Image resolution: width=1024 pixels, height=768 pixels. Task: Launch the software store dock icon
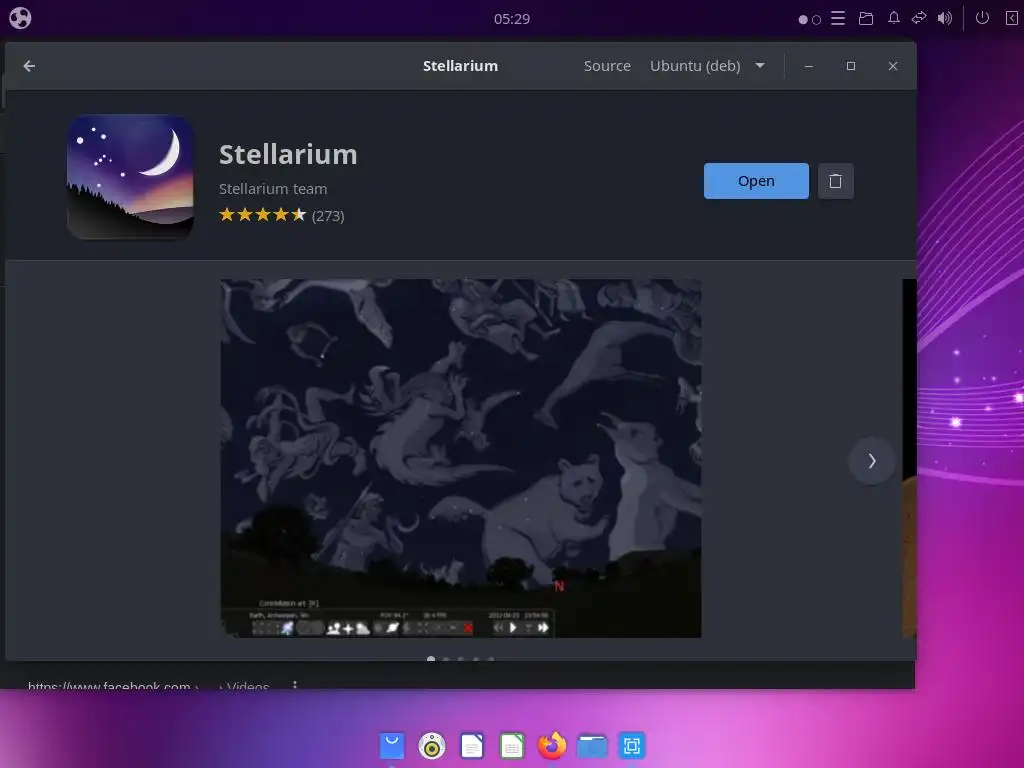click(392, 746)
